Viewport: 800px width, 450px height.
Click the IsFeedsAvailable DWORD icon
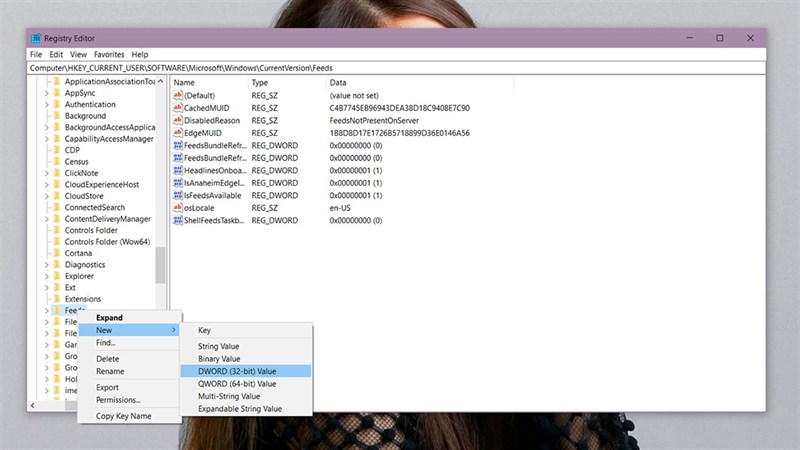point(178,195)
